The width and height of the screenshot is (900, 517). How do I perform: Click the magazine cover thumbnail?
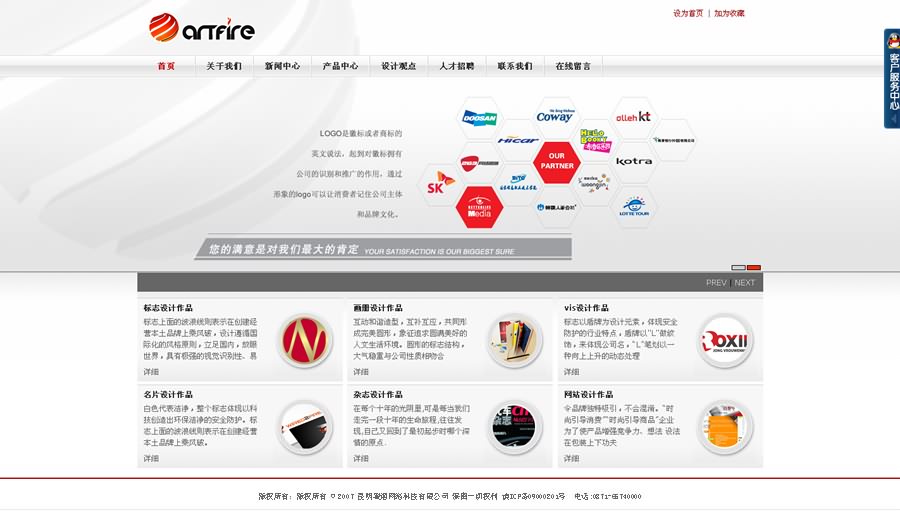point(514,427)
